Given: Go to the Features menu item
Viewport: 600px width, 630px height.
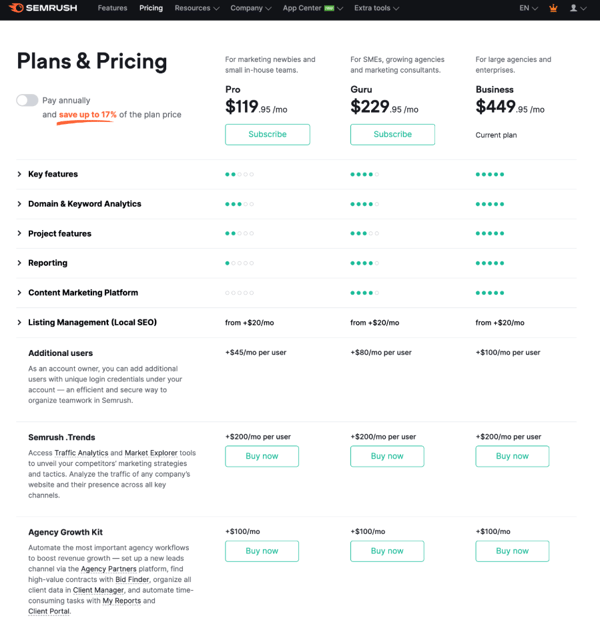Looking at the screenshot, I should [112, 8].
